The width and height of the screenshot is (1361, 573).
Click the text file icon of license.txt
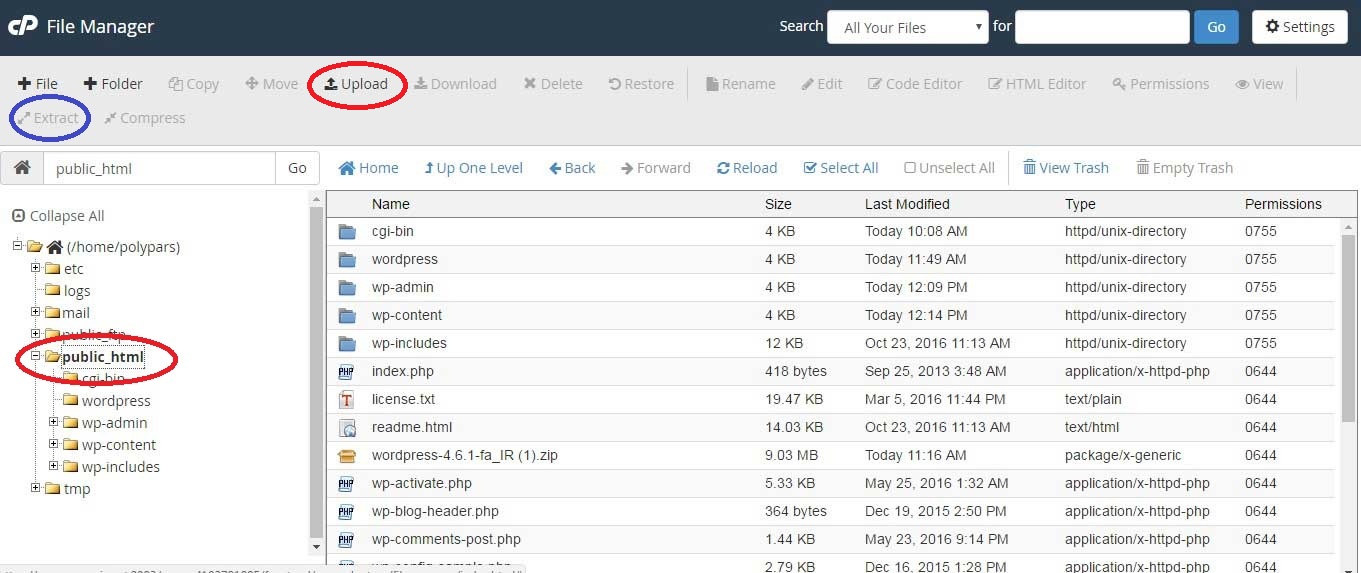point(347,400)
